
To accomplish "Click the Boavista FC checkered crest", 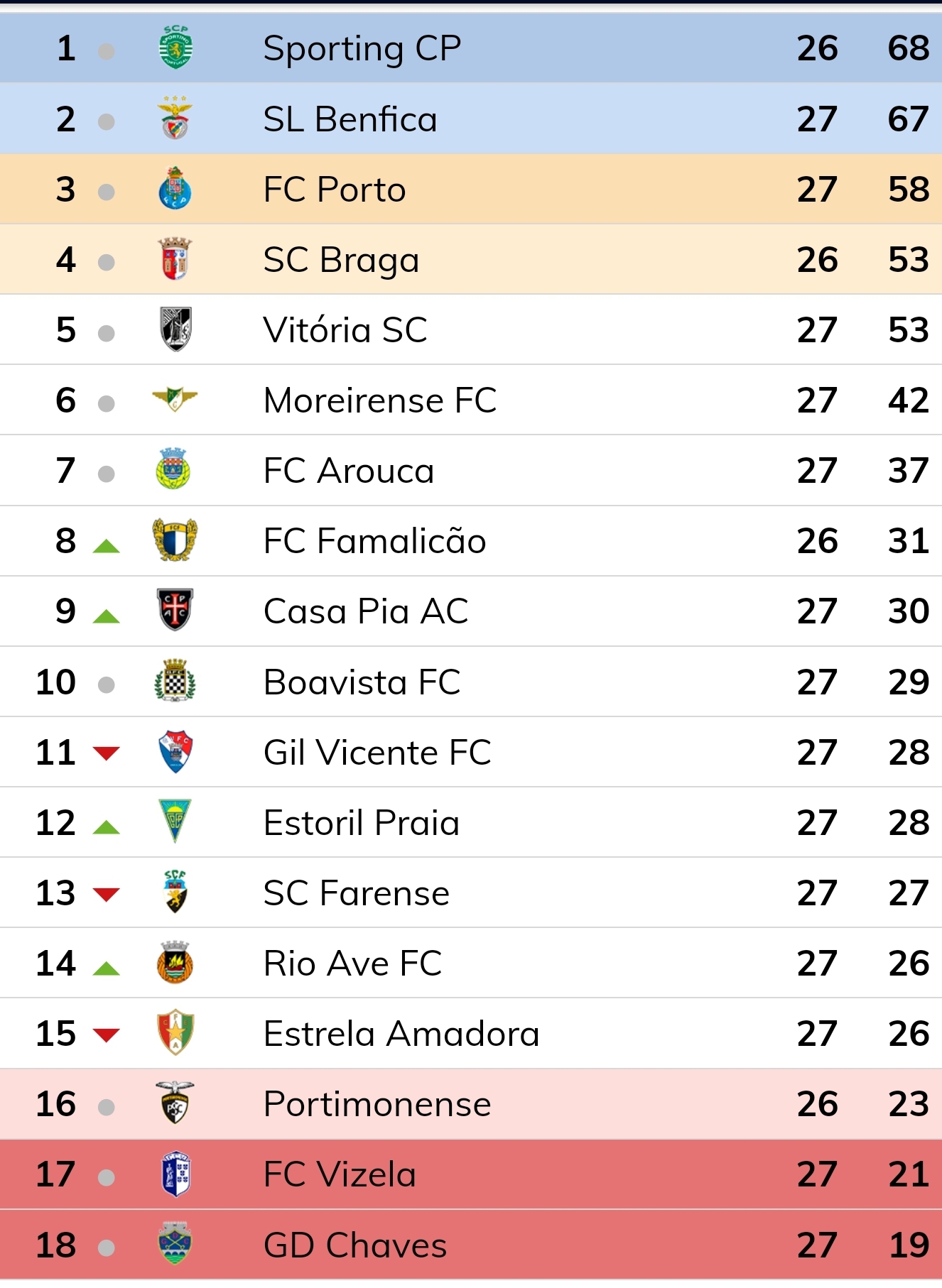I will 175,682.
